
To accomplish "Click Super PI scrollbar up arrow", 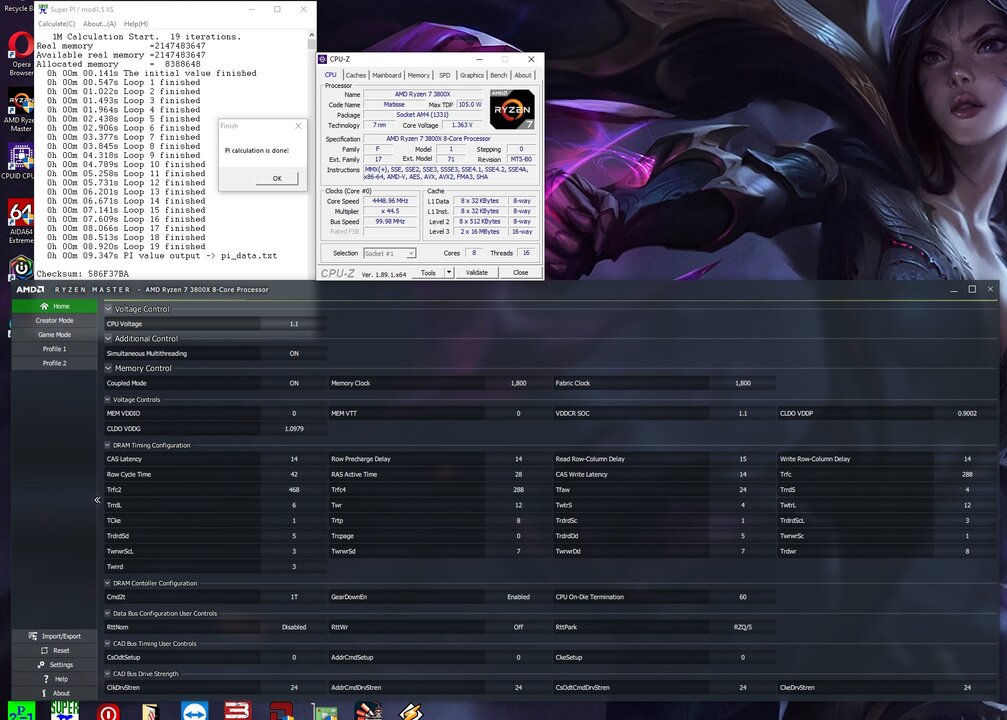I will 312,35.
